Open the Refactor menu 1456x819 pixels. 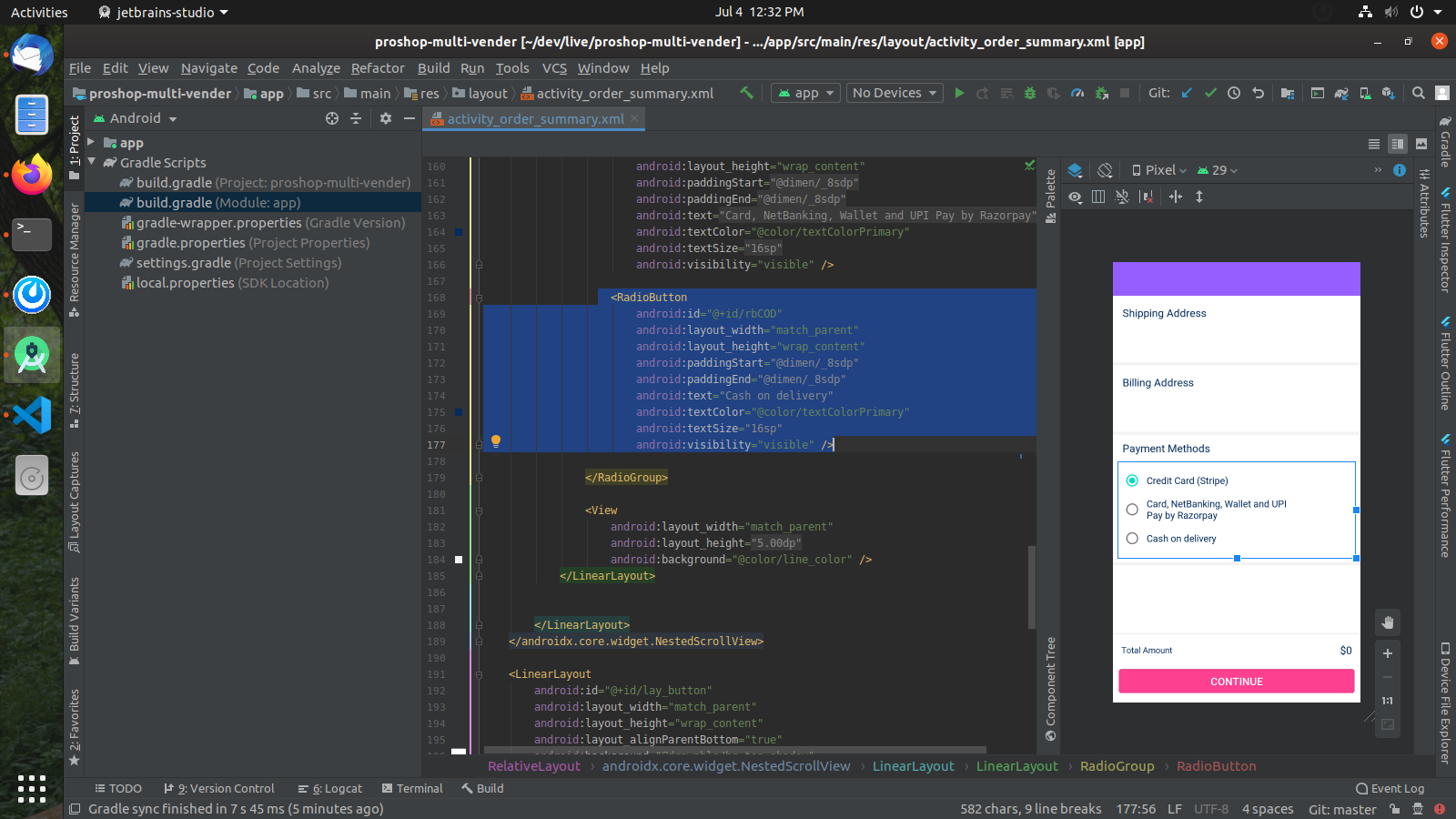point(378,68)
